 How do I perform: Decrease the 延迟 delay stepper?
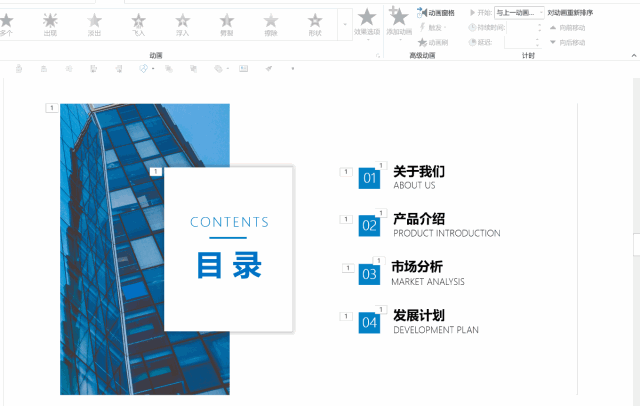tap(538, 45)
